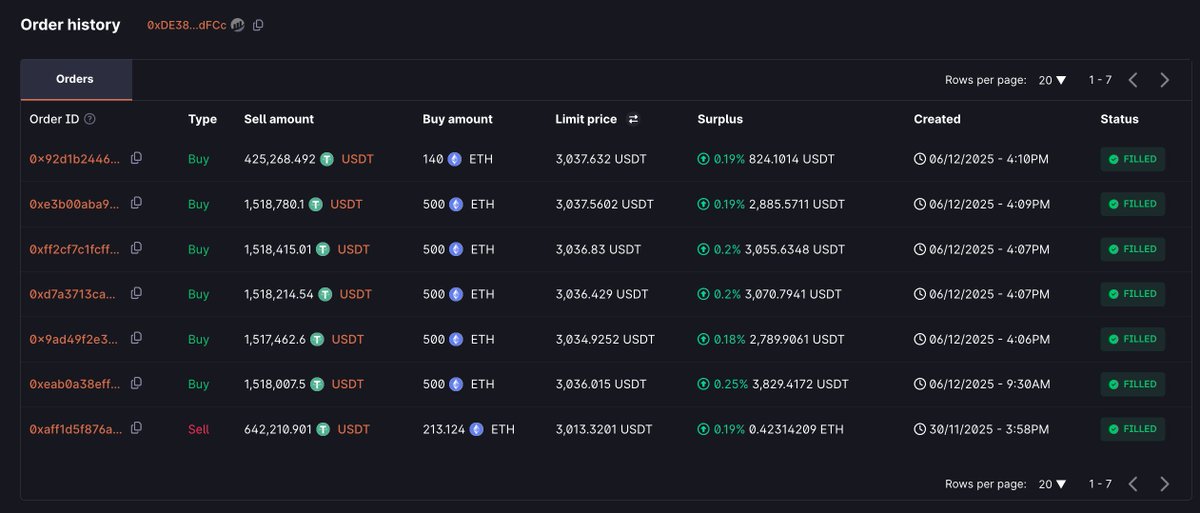
Task: Copy the wallet address 0xDE38...dFCc
Action: pyautogui.click(x=258, y=25)
